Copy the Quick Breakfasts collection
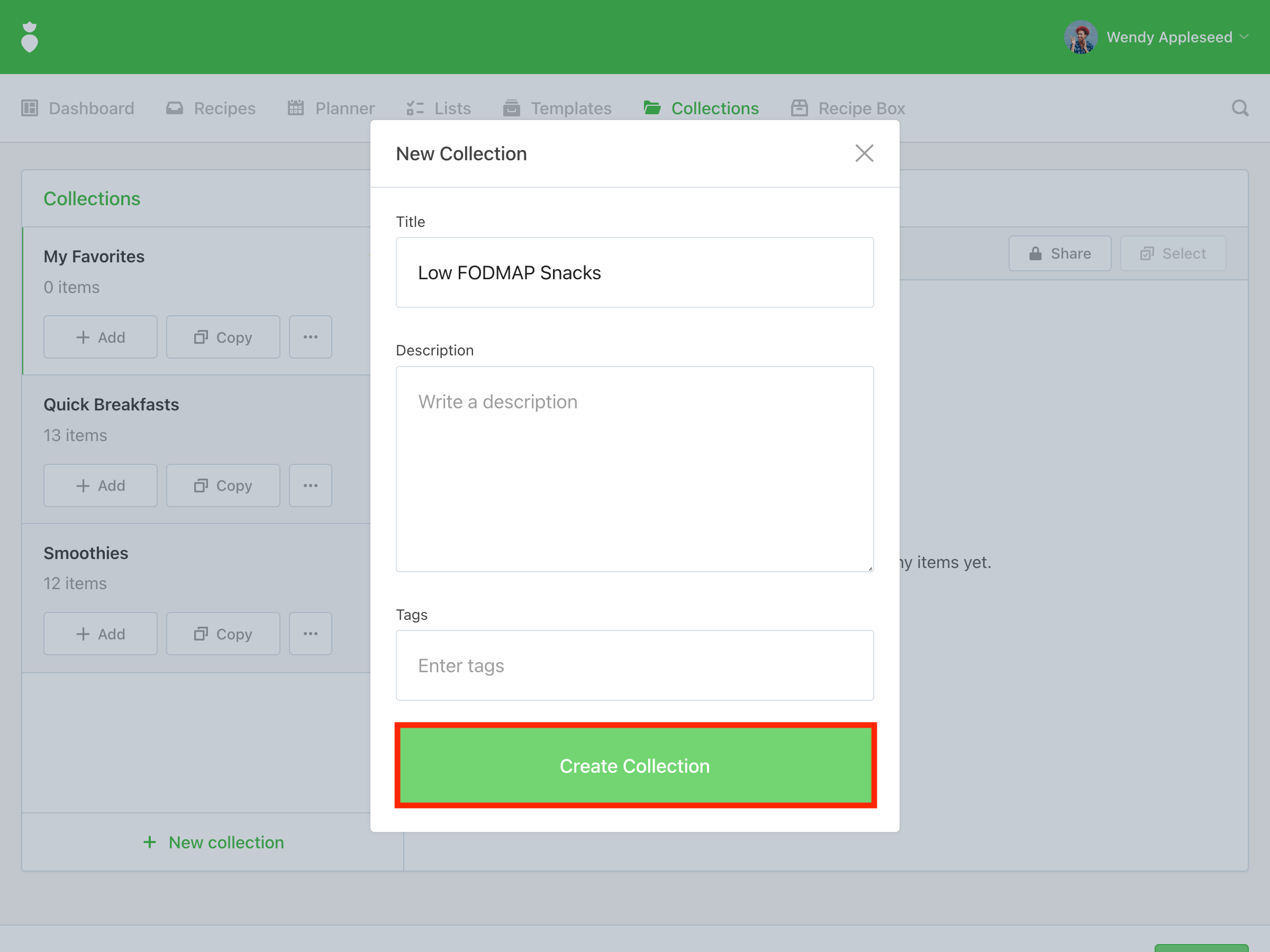The height and width of the screenshot is (952, 1270). click(x=223, y=486)
